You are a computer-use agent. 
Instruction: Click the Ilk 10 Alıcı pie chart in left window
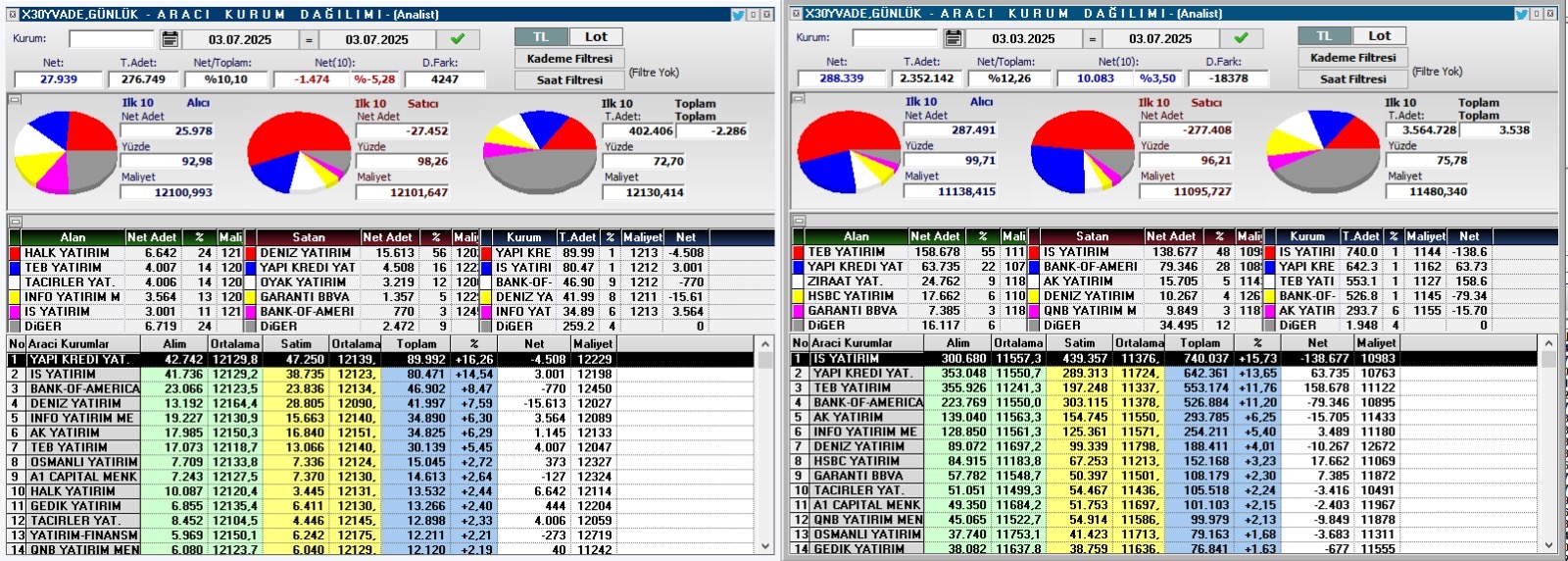click(65, 152)
